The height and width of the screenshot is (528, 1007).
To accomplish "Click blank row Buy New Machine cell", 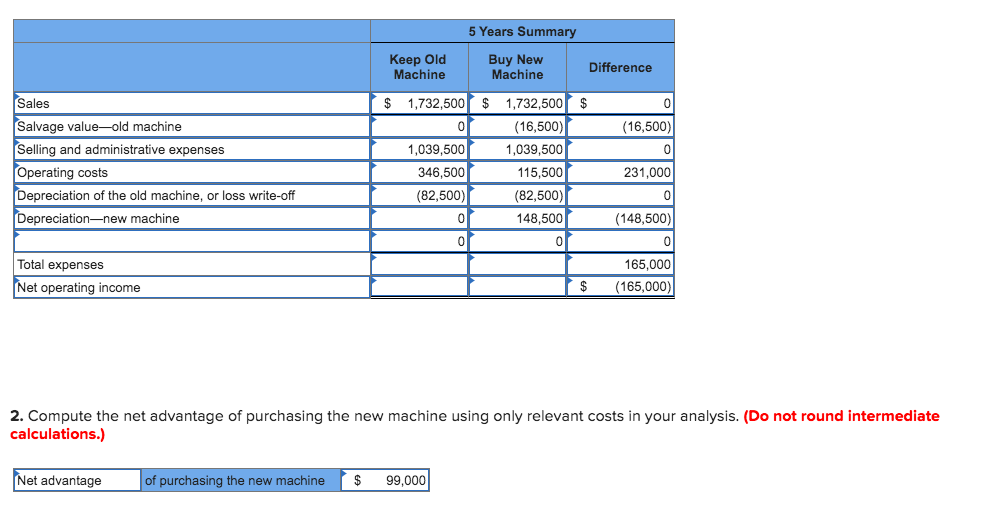I will pyautogui.click(x=517, y=242).
